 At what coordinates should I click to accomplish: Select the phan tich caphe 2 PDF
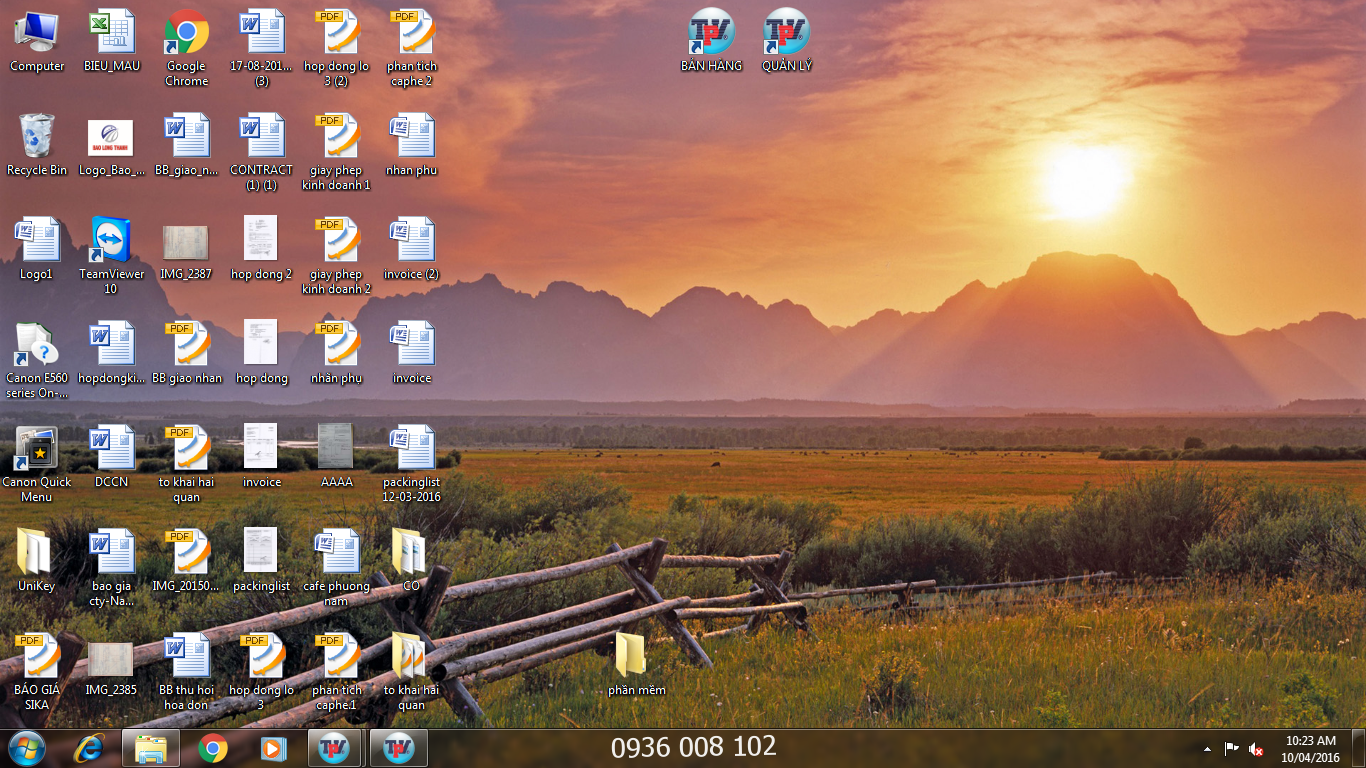412,48
